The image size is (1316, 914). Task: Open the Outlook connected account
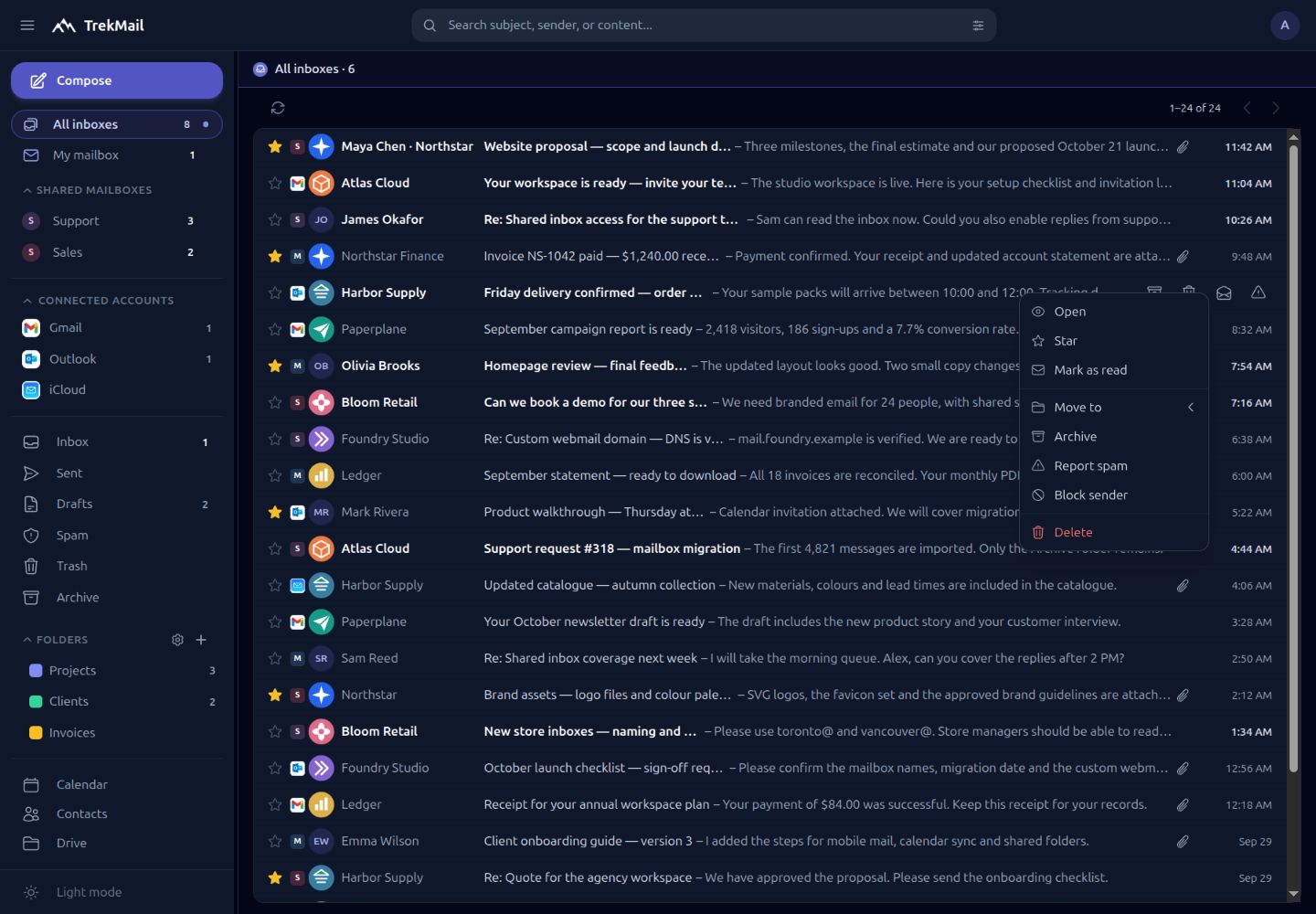click(117, 359)
